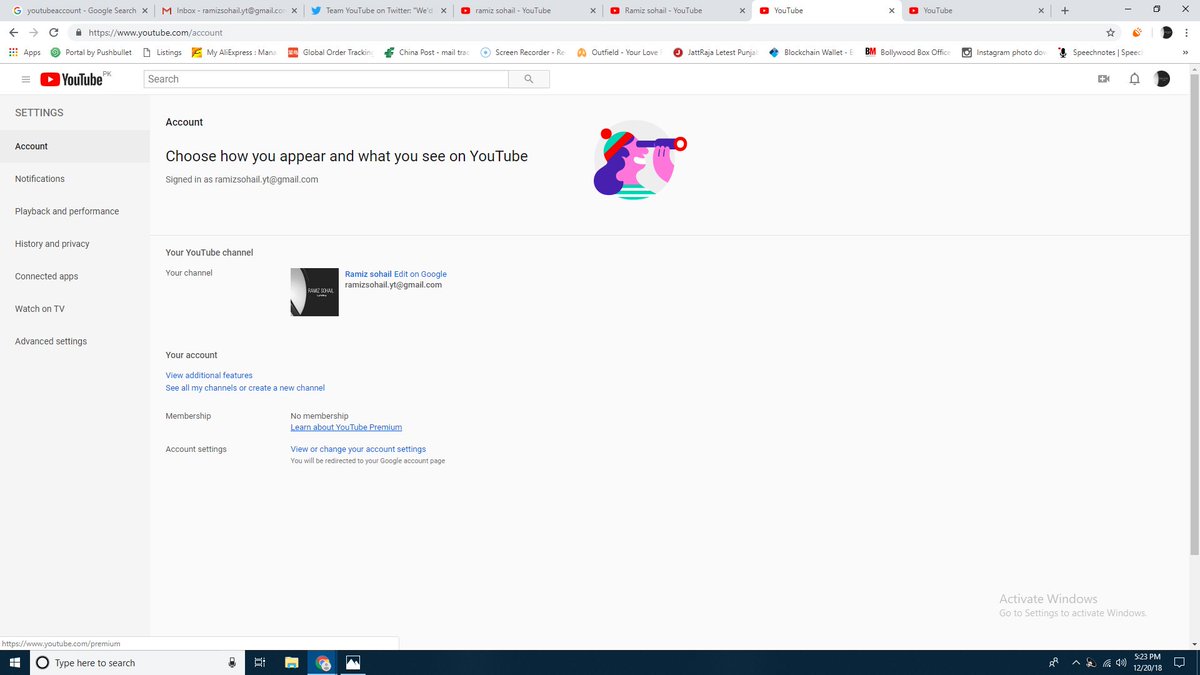This screenshot has height=675, width=1200.
Task: Open the Outfield Your Love bookmark
Action: 619,52
